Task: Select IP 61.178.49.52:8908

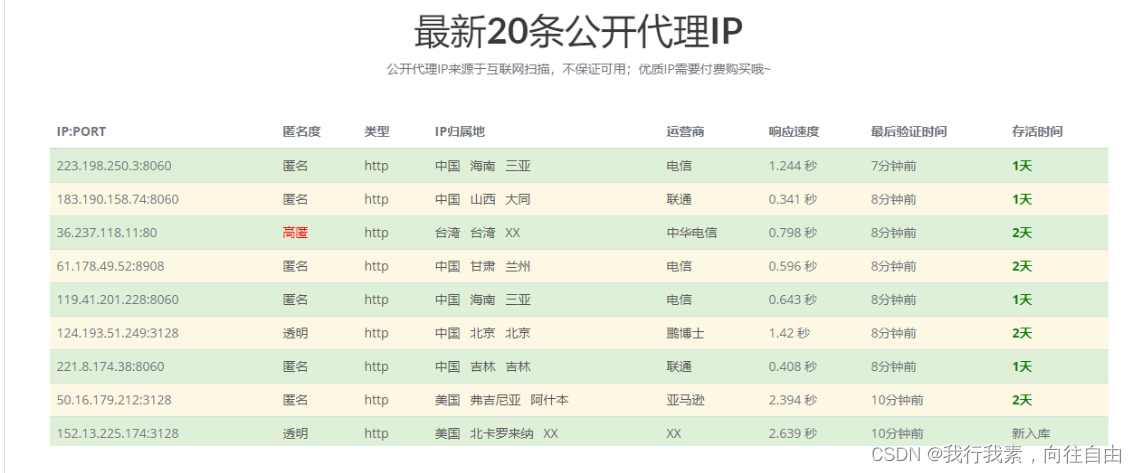Action: 110,266
